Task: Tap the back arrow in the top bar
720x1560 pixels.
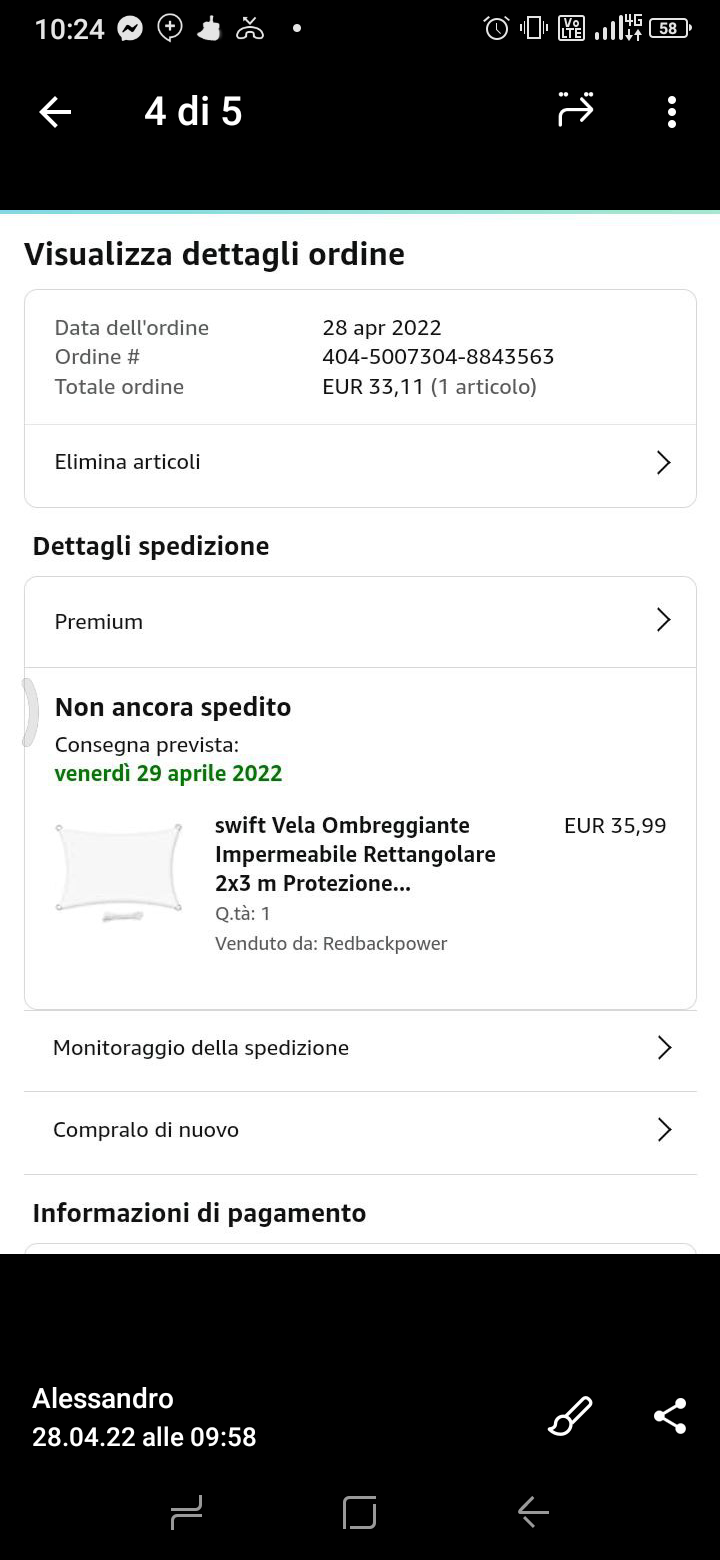Action: (55, 112)
